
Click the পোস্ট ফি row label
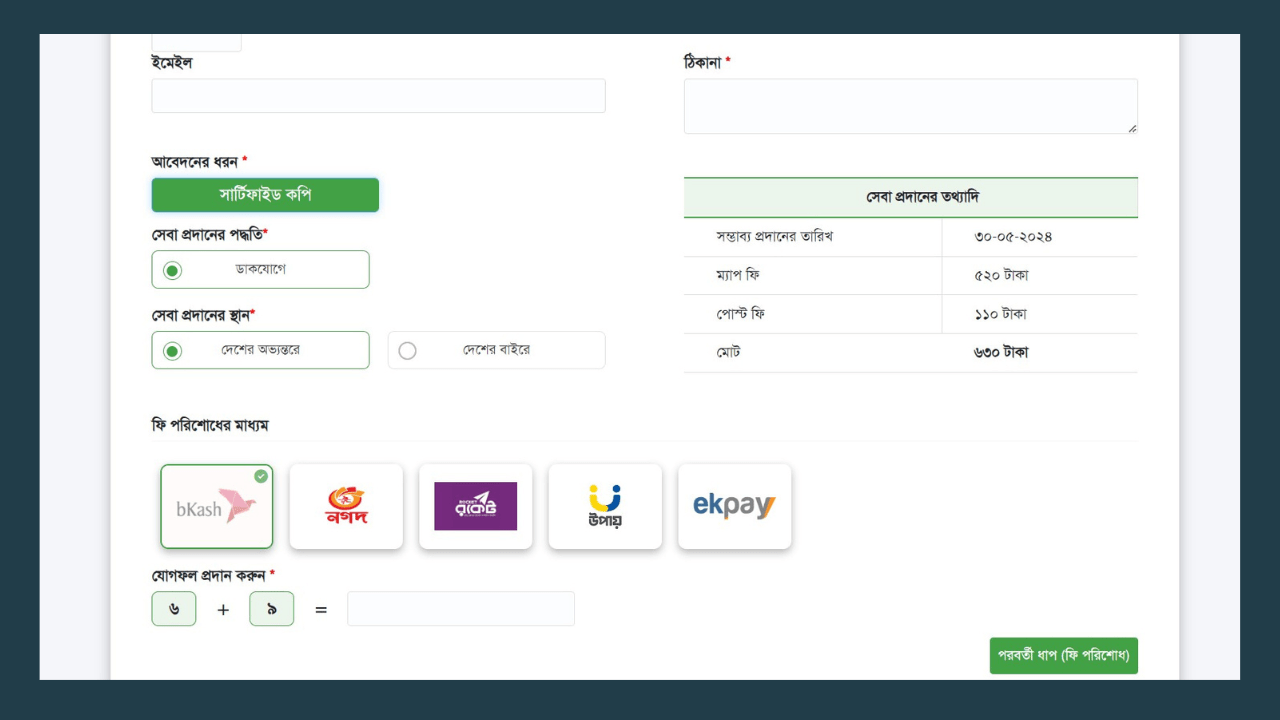741,314
